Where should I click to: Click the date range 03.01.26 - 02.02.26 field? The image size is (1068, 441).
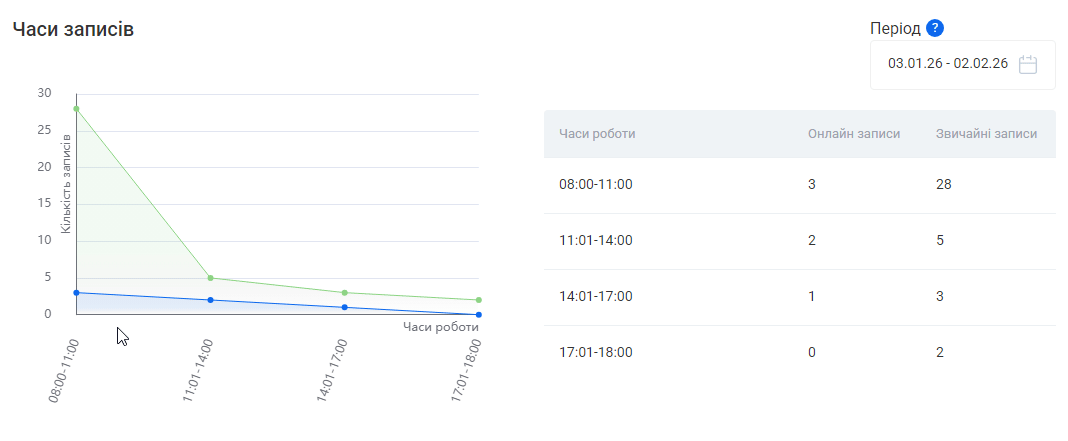point(947,64)
